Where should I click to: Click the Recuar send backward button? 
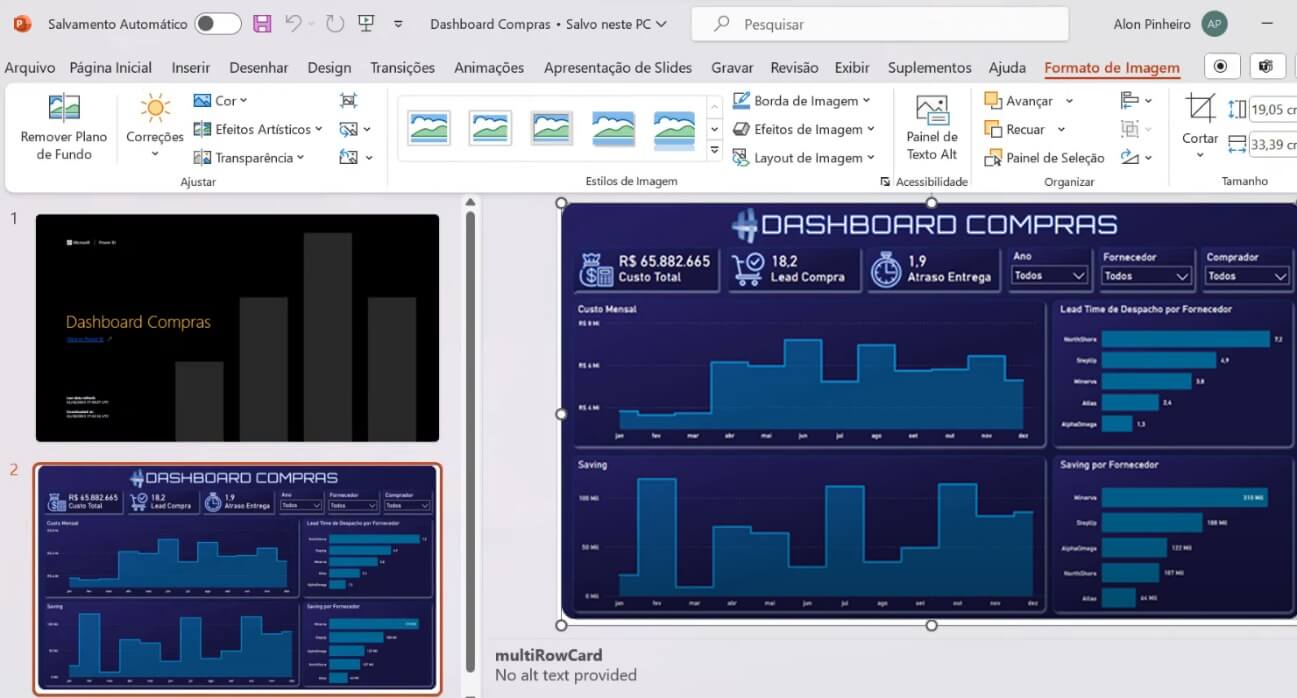point(1015,129)
